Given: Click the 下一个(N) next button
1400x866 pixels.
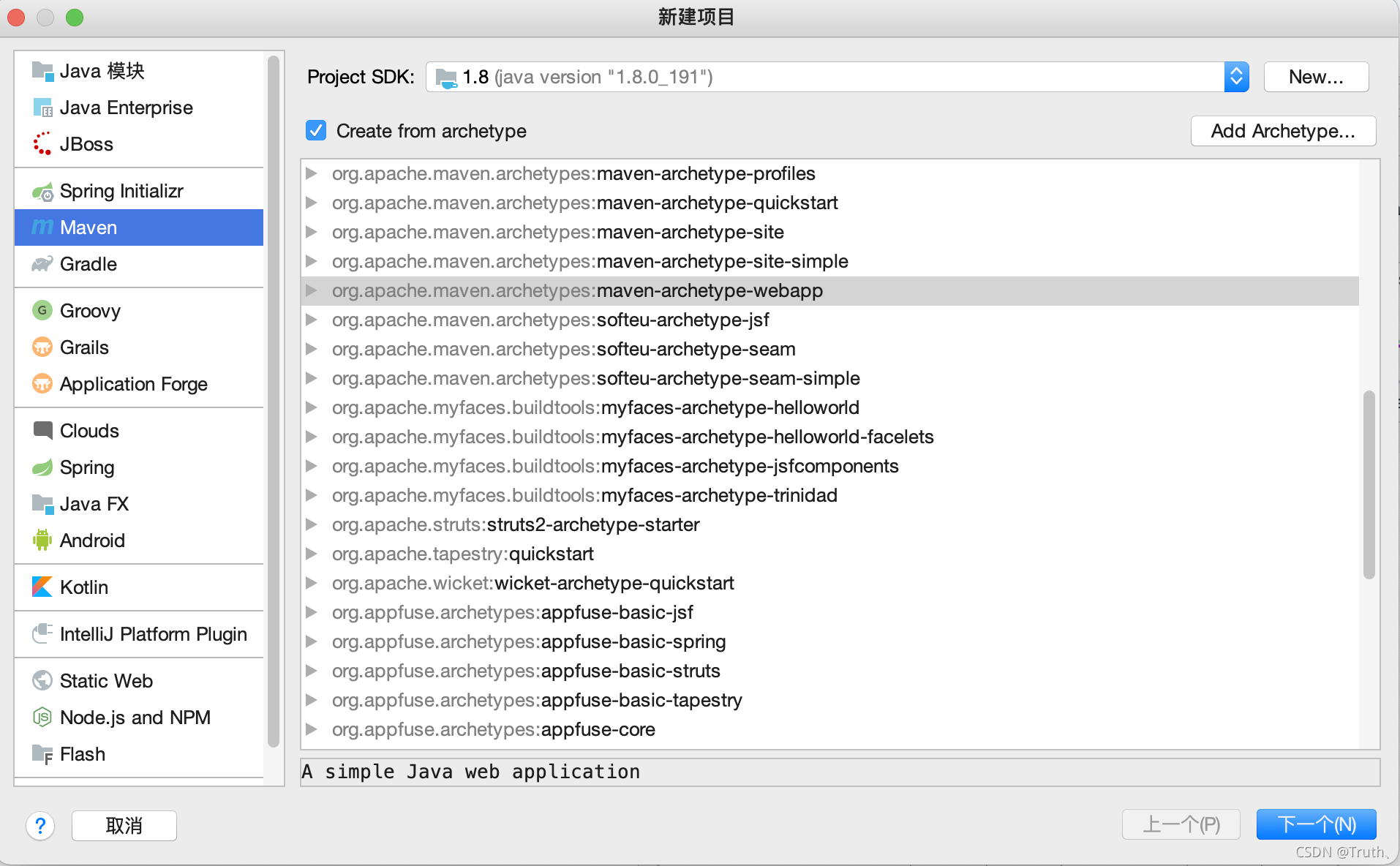Looking at the screenshot, I should 1316,824.
